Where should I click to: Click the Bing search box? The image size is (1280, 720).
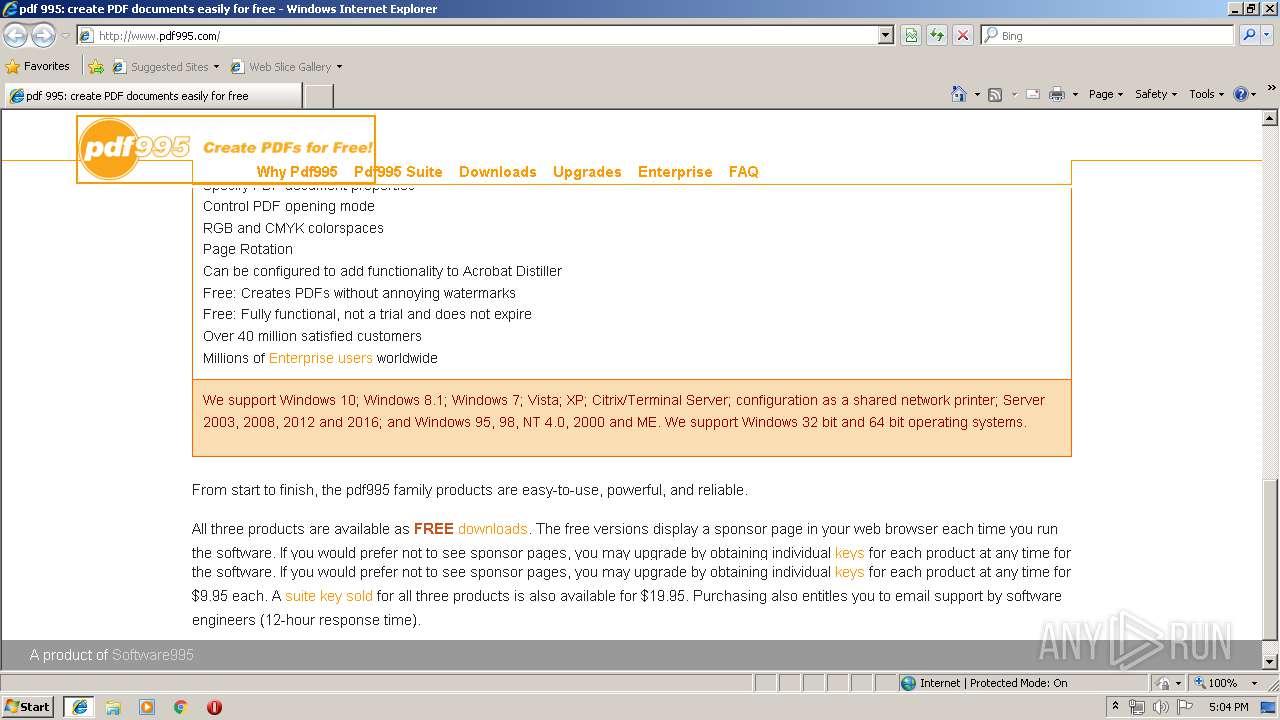[x=1108, y=36]
